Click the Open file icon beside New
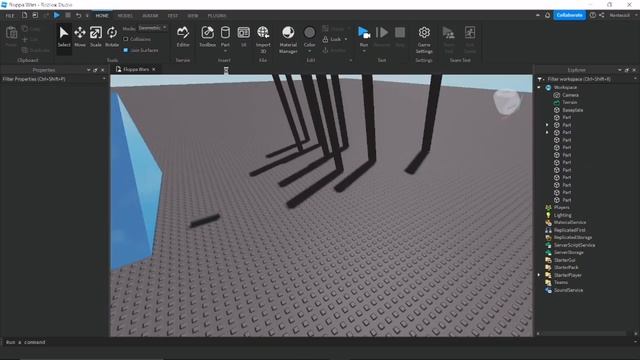640x360 pixels. pyautogui.click(x=35, y=15)
